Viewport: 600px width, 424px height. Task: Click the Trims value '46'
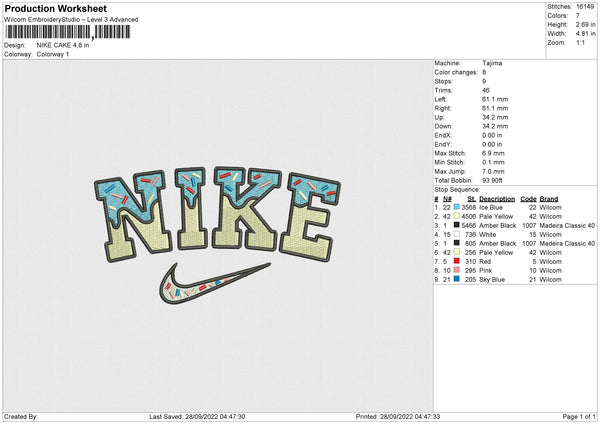486,90
